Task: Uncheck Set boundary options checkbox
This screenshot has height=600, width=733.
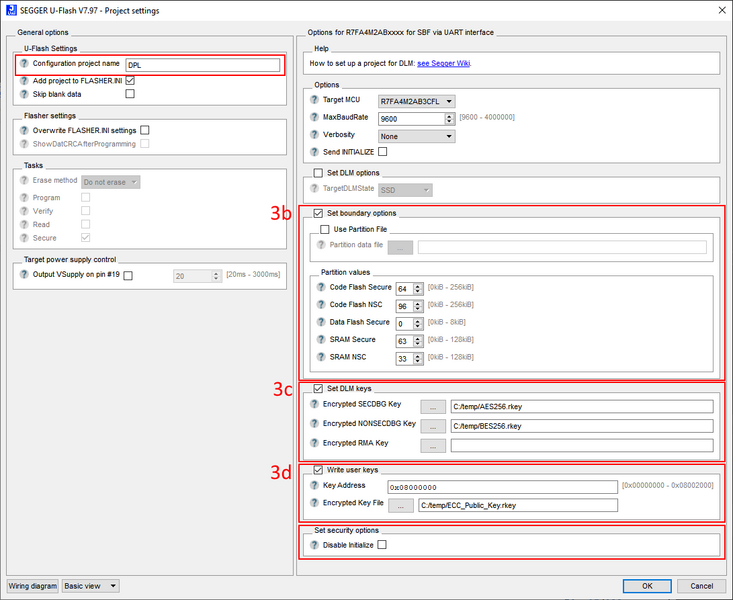Action: point(318,213)
